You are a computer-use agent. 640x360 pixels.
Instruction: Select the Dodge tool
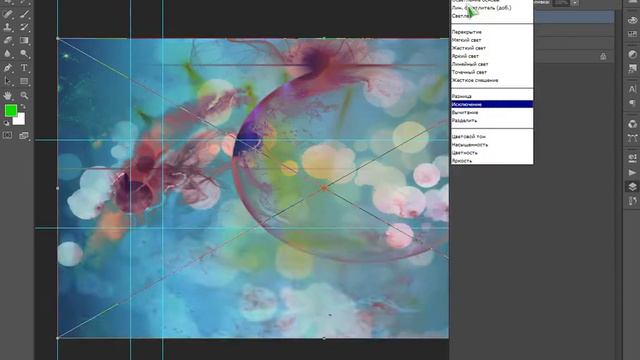click(24, 53)
